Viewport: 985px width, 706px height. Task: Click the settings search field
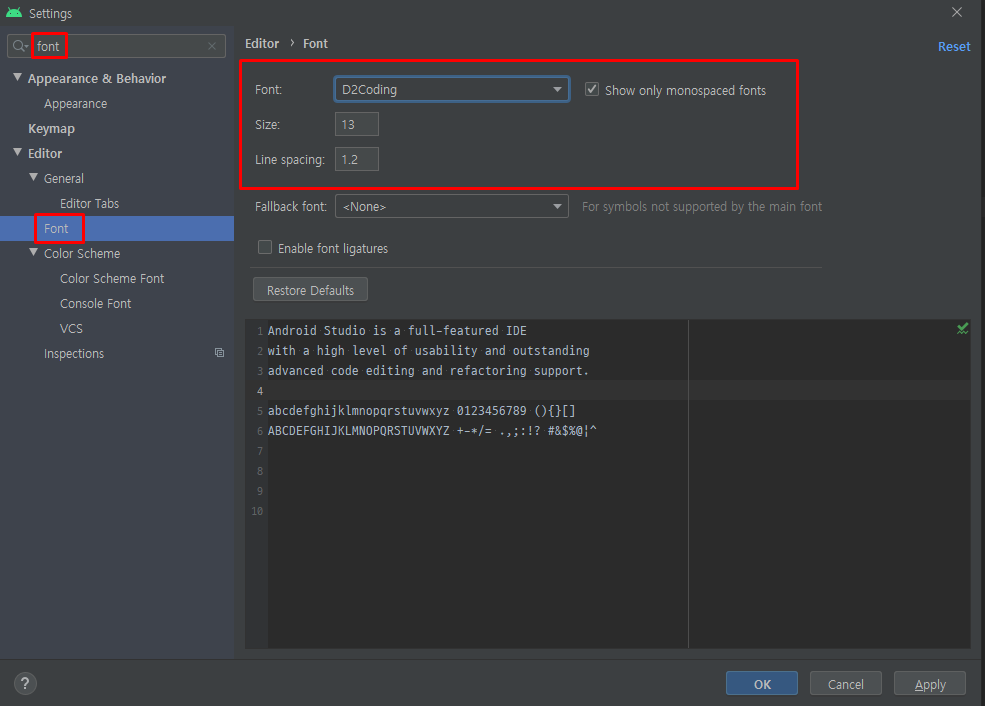(116, 46)
